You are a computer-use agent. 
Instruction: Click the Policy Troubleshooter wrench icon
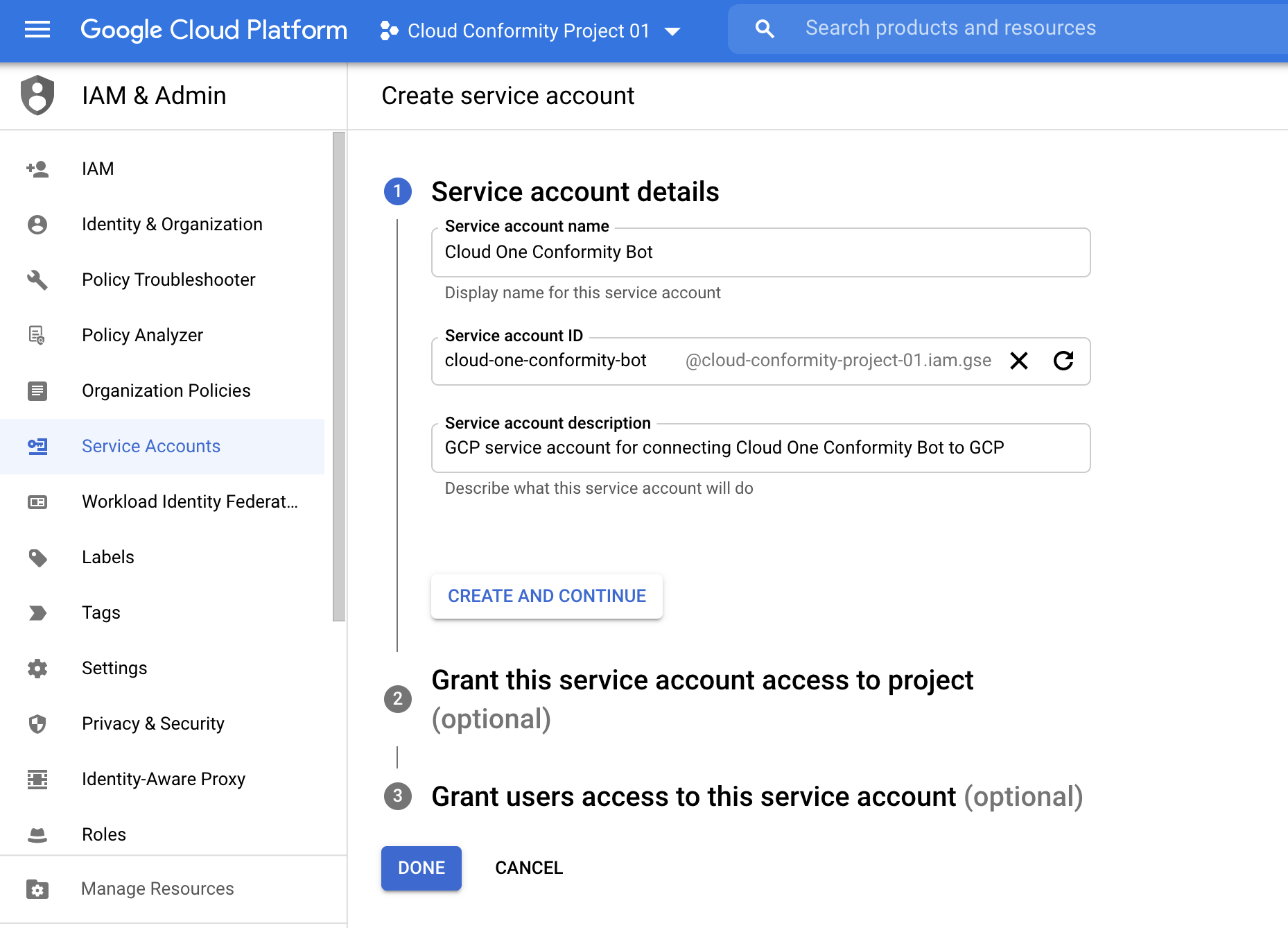[37, 280]
